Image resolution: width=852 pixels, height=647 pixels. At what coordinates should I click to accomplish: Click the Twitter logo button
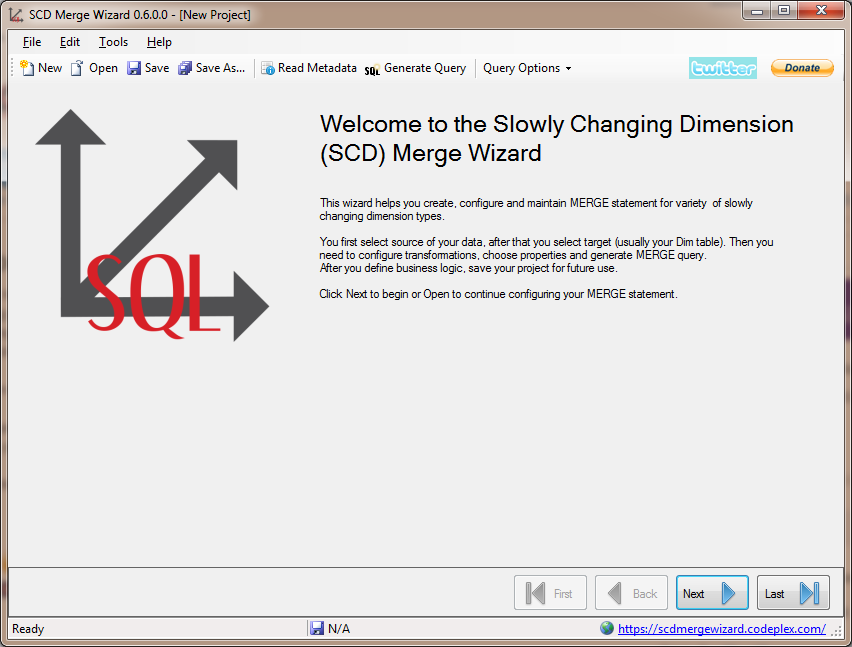click(x=723, y=68)
